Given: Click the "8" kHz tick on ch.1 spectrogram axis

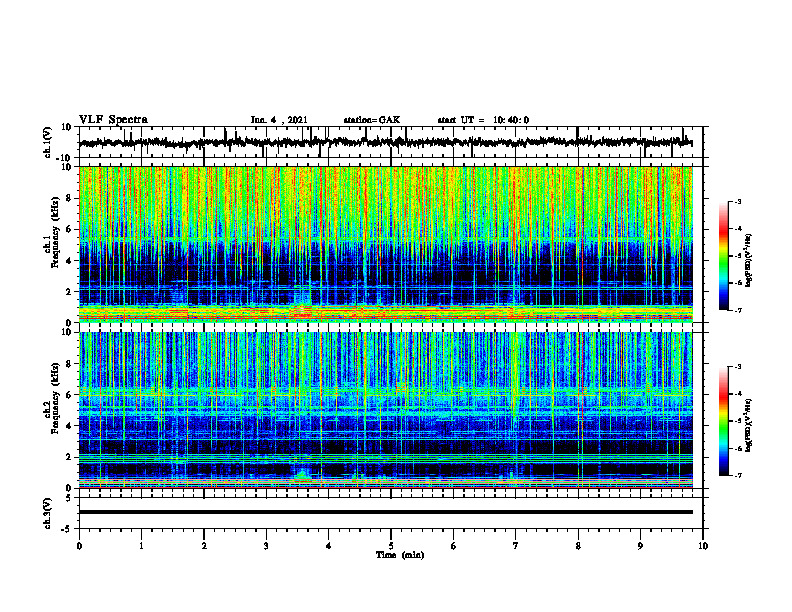Looking at the screenshot, I should (x=69, y=198).
